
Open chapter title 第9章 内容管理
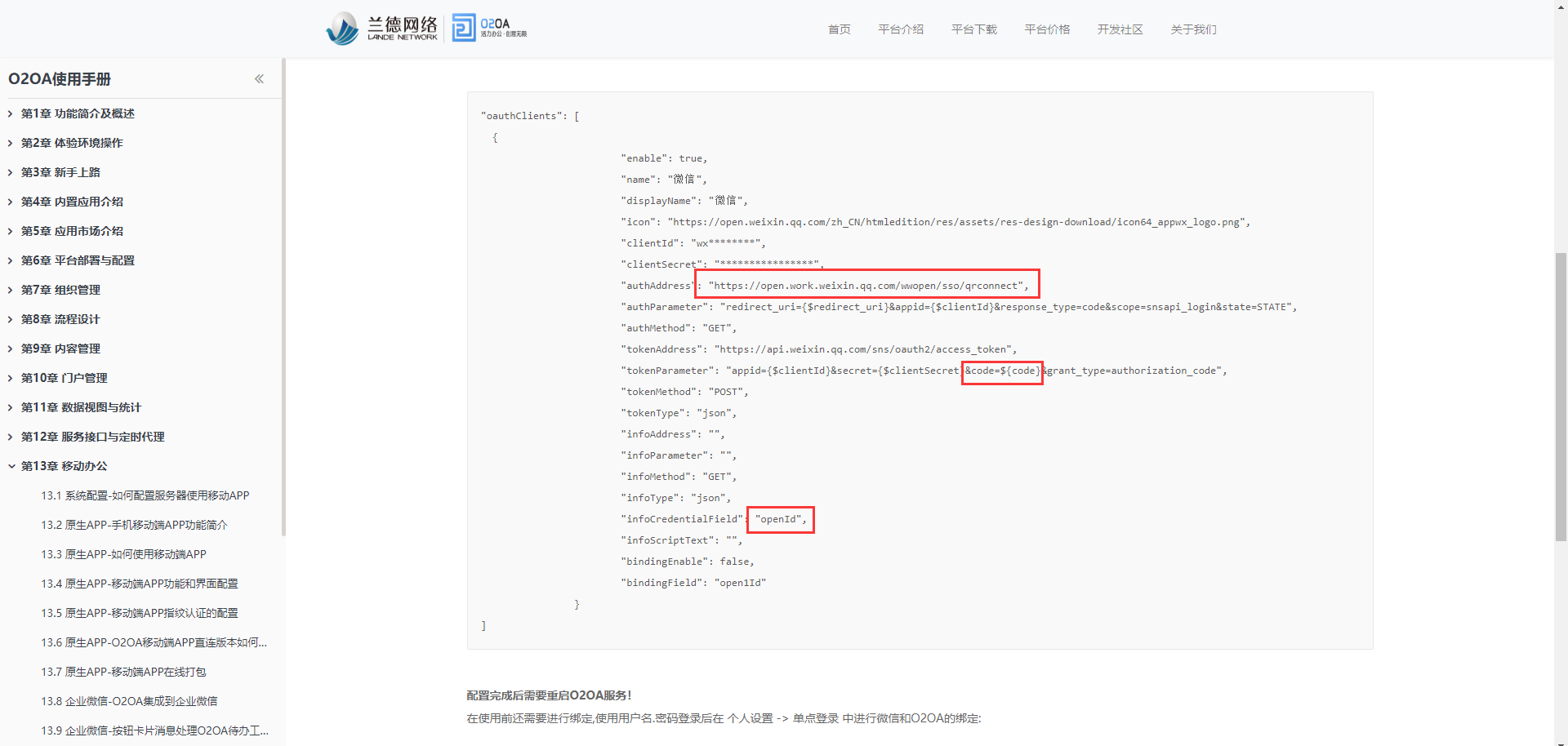point(60,349)
